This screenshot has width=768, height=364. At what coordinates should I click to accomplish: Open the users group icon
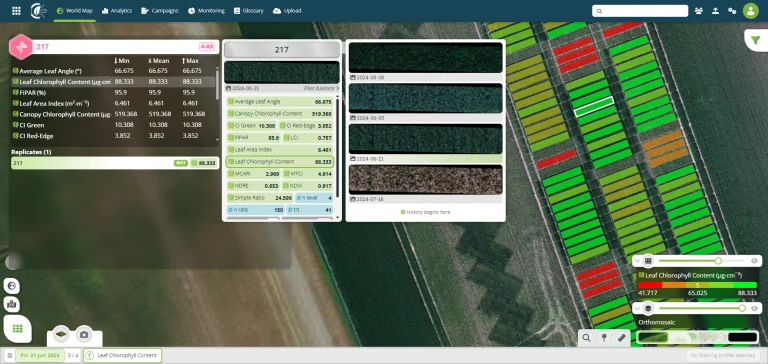698,11
